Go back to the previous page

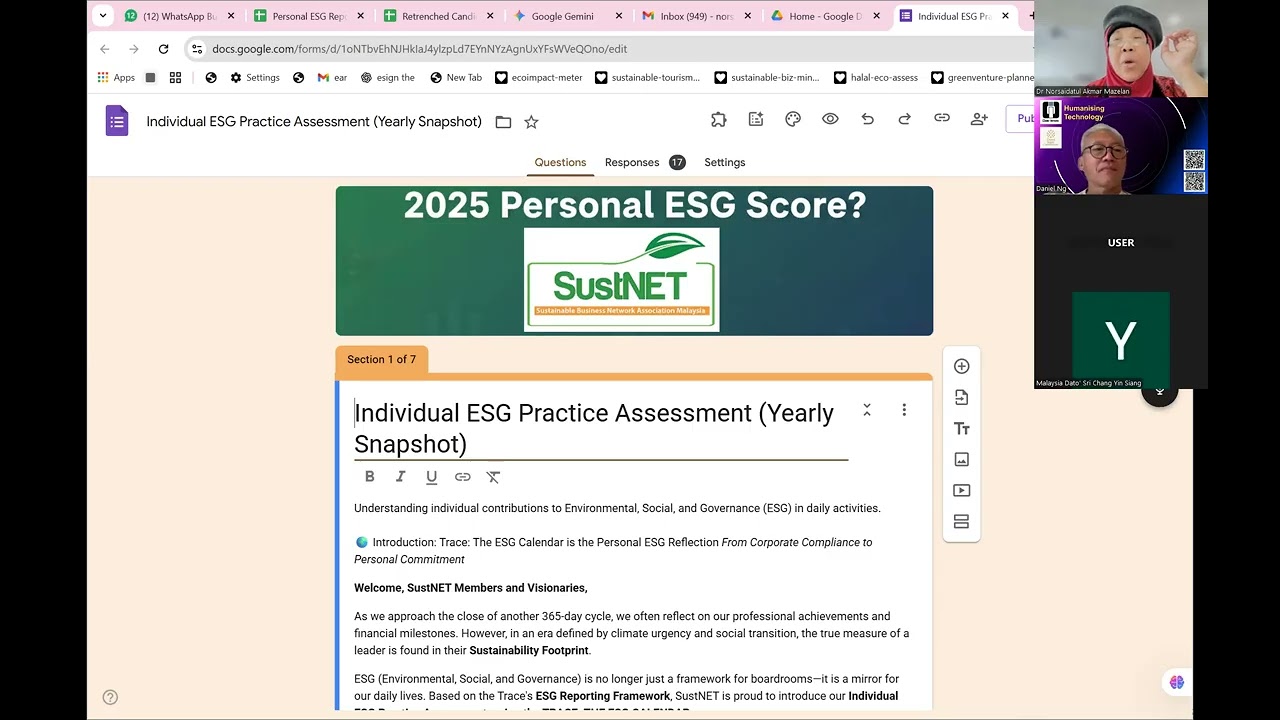[105, 49]
